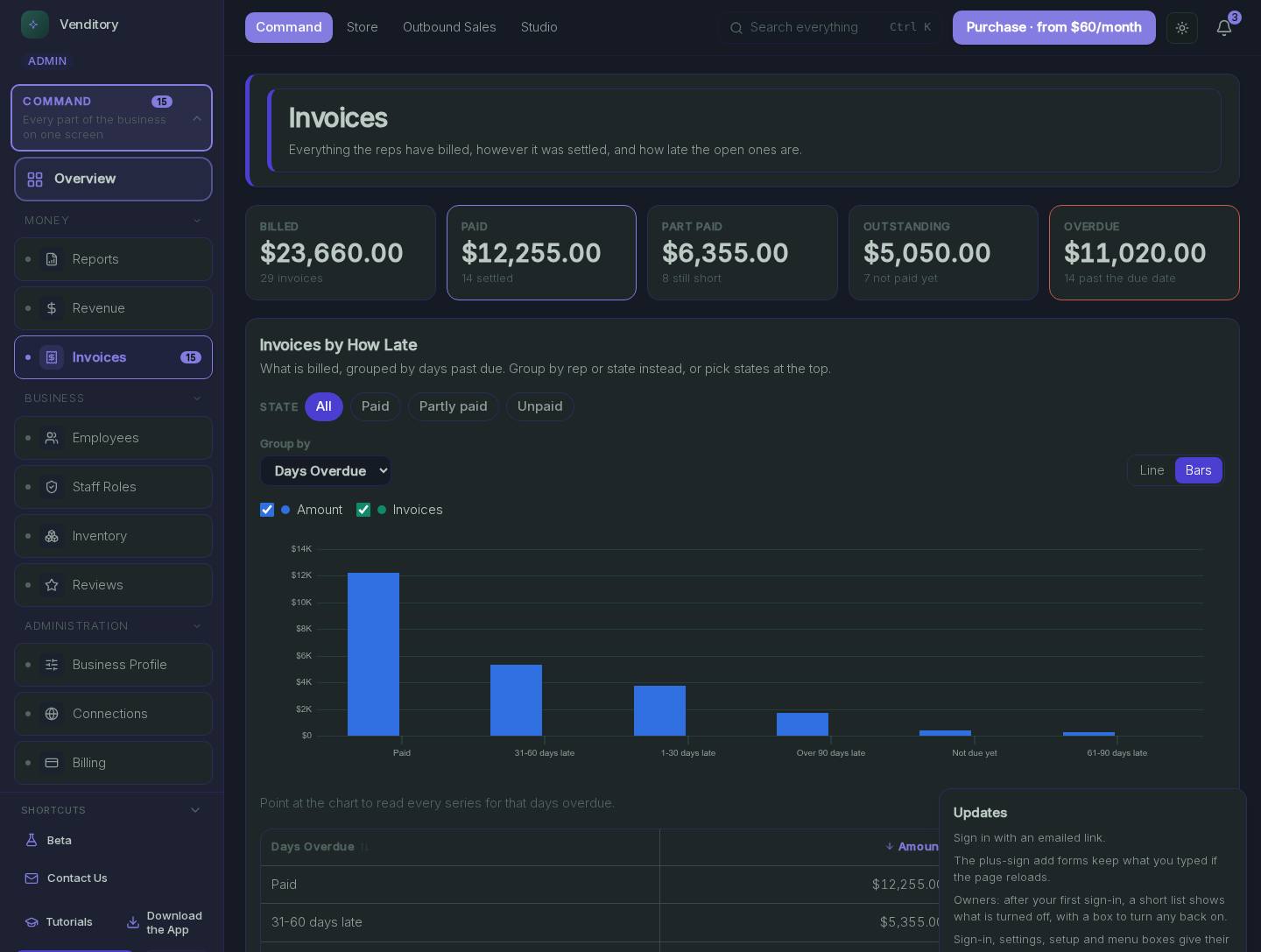Screen dimensions: 1261x952
Task: Click the '31-60 days late' table row label
Action: (317, 922)
